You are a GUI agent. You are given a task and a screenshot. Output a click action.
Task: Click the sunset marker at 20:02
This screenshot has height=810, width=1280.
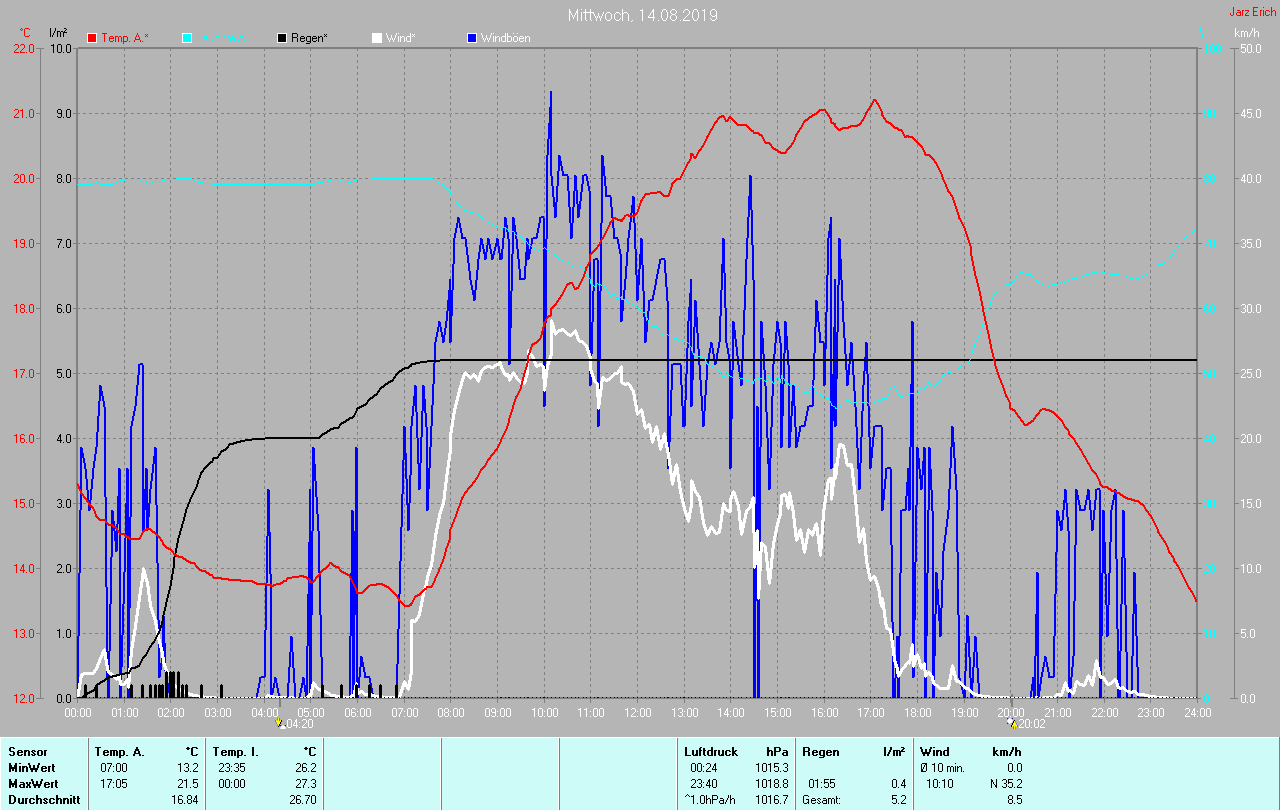tap(1013, 723)
